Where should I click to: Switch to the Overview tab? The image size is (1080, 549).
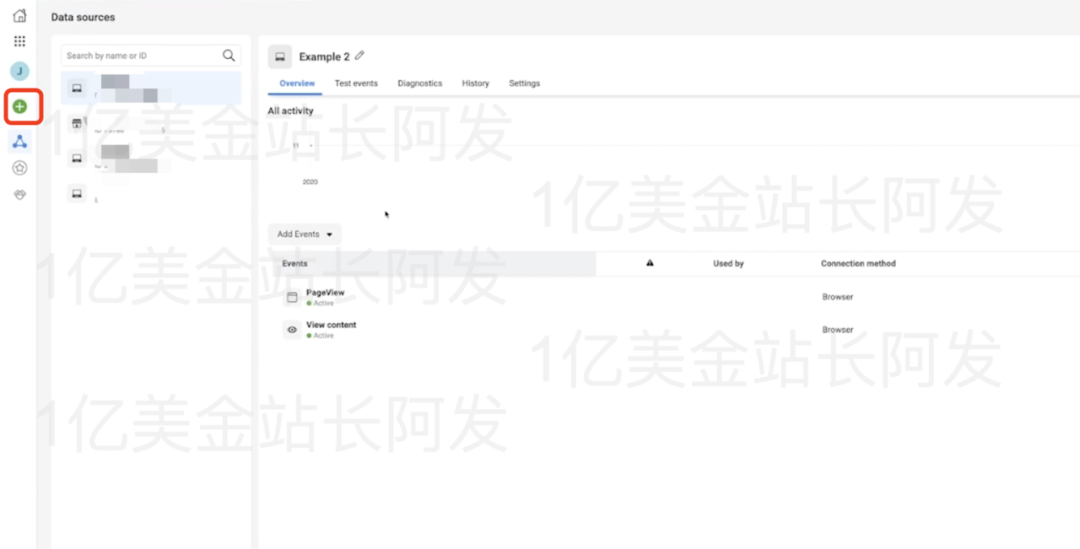point(297,83)
